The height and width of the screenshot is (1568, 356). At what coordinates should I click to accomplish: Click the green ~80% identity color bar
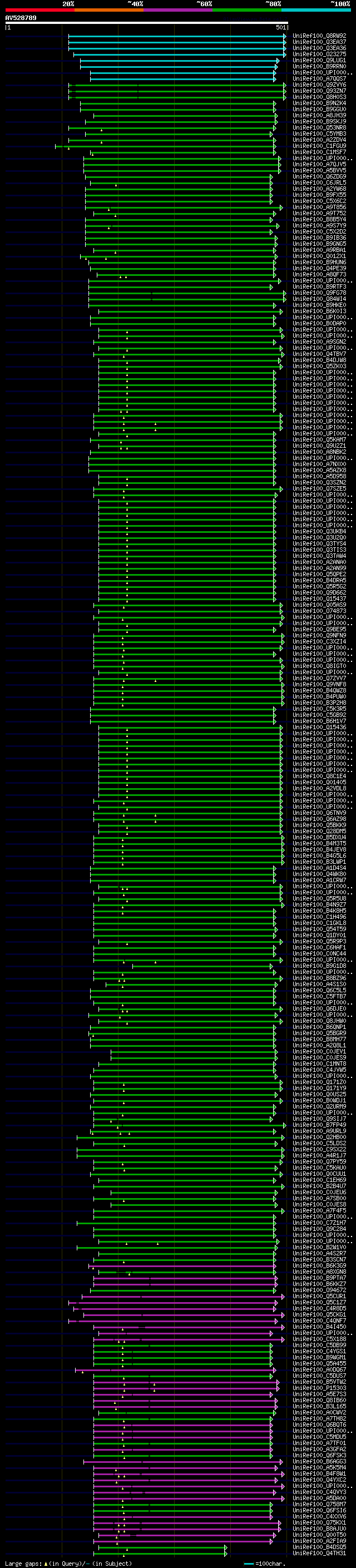pos(247,10)
